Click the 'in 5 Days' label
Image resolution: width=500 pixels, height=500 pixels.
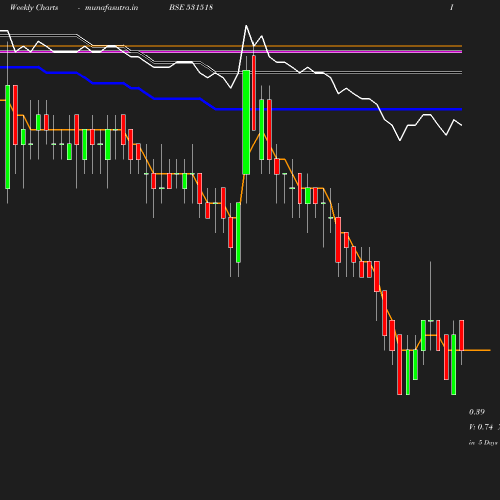[483, 443]
